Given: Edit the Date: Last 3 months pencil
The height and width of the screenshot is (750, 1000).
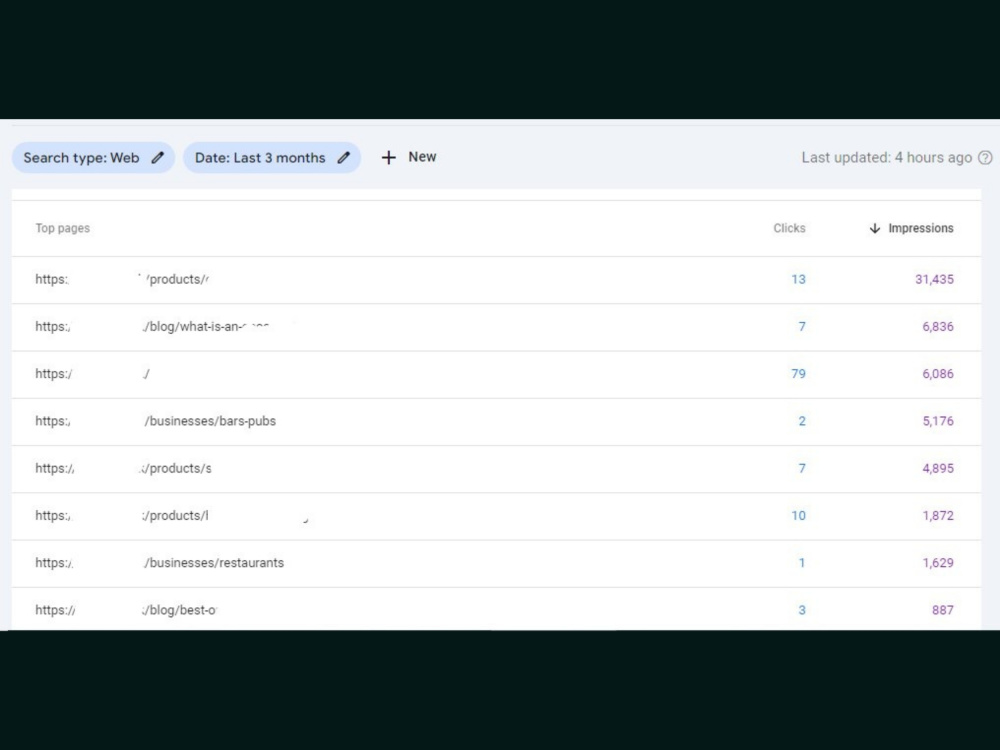Looking at the screenshot, I should point(344,158).
